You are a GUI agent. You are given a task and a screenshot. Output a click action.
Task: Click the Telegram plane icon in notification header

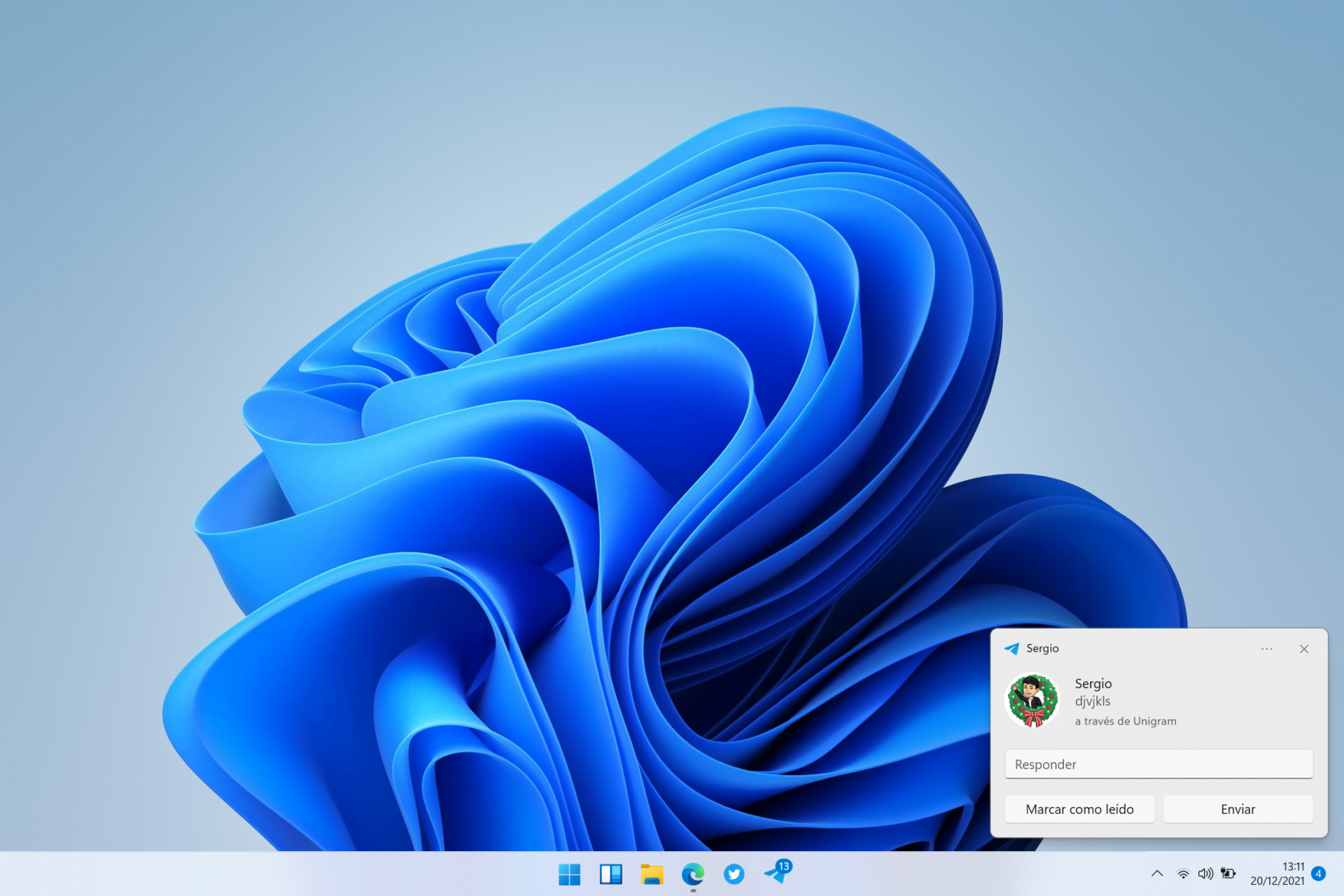(x=1011, y=649)
